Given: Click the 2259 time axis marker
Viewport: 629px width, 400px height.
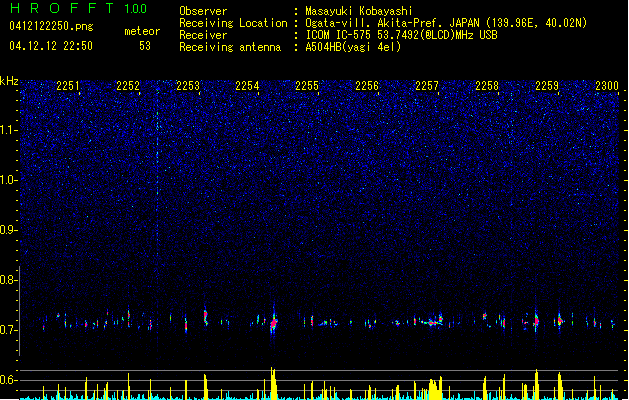Looking at the screenshot, I should click(x=547, y=86).
